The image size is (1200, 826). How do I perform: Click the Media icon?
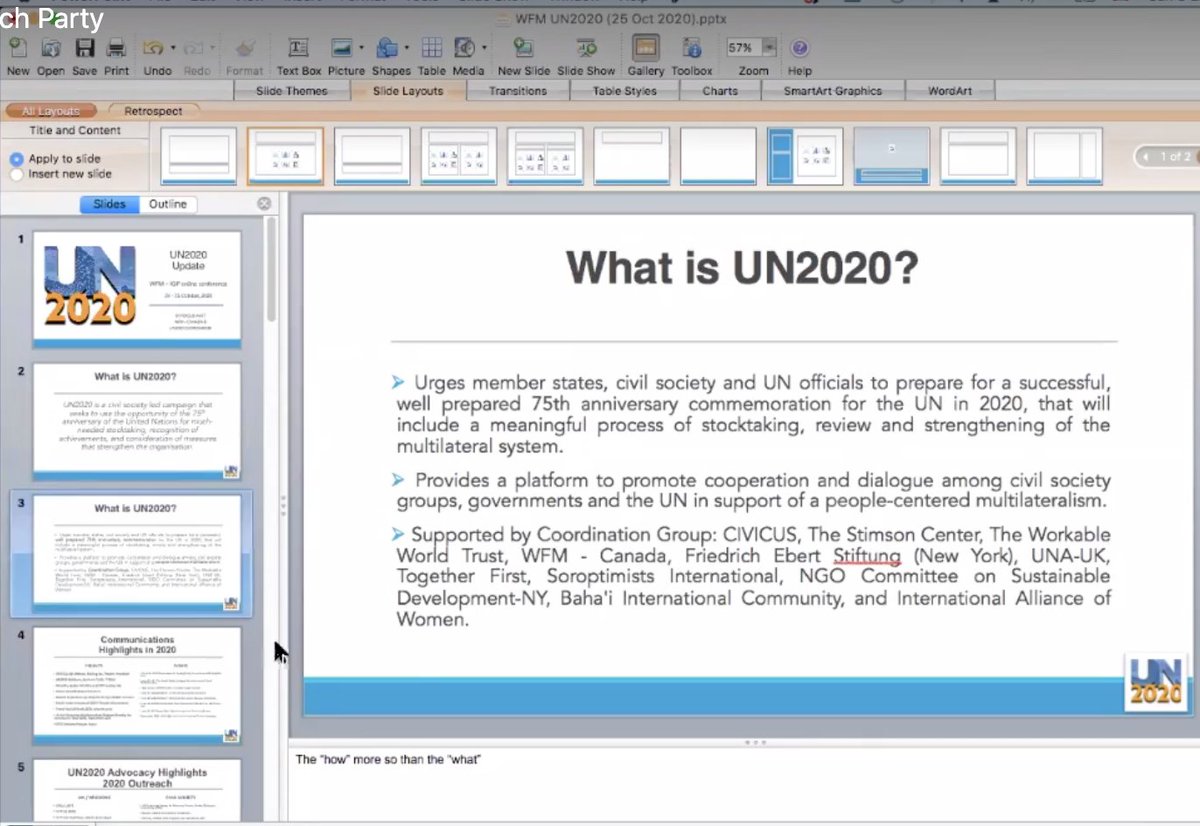click(x=464, y=48)
